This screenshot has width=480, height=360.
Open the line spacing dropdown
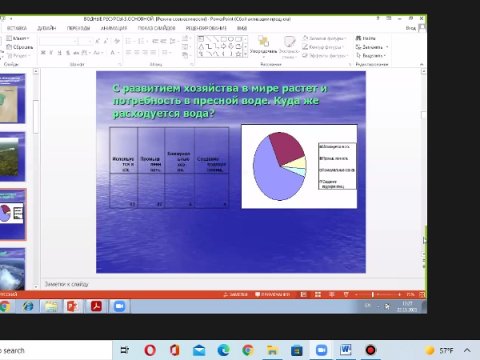[173, 41]
